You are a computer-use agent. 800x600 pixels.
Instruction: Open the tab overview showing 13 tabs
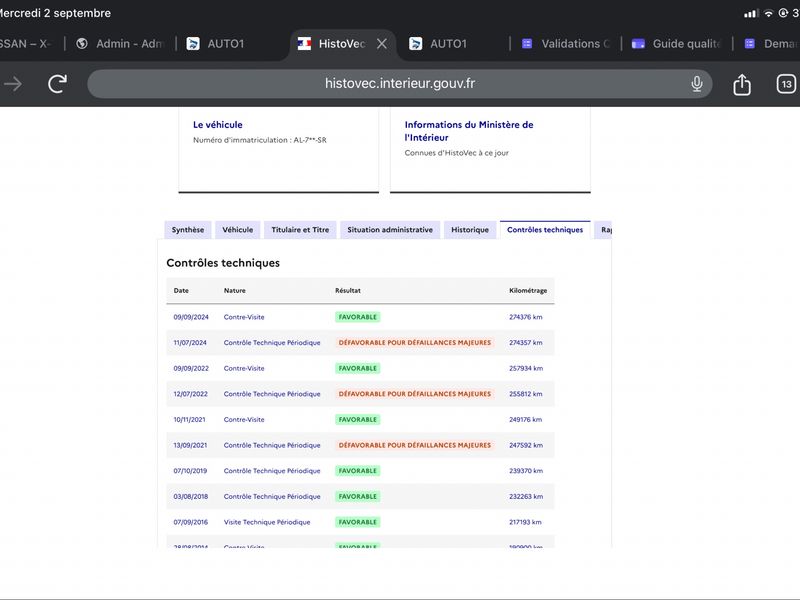[x=786, y=84]
